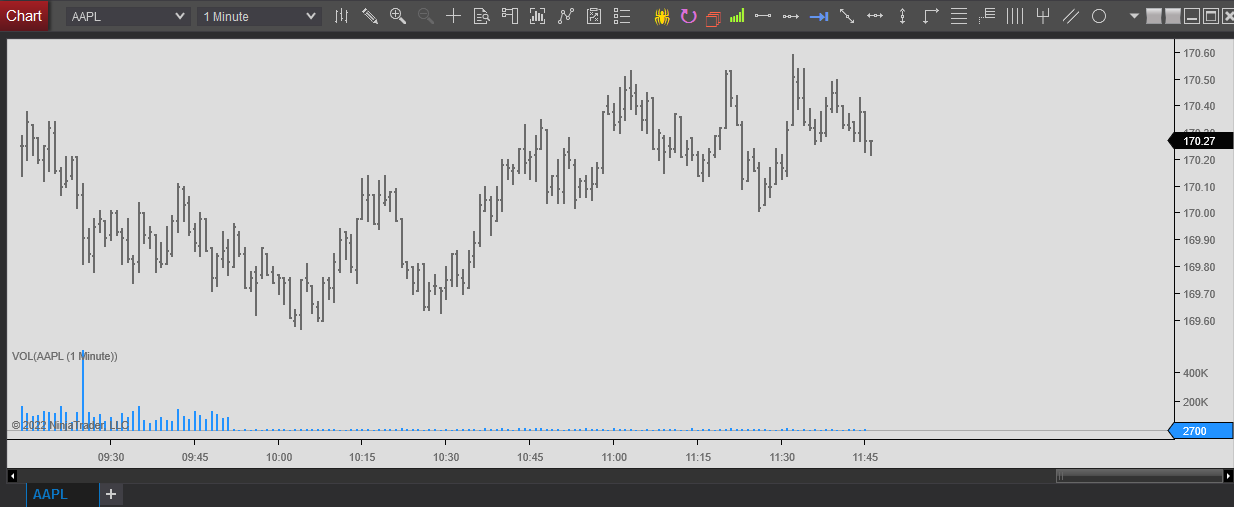This screenshot has width=1234, height=507.
Task: Select the Ellipse drawing tool
Action: tap(1099, 16)
